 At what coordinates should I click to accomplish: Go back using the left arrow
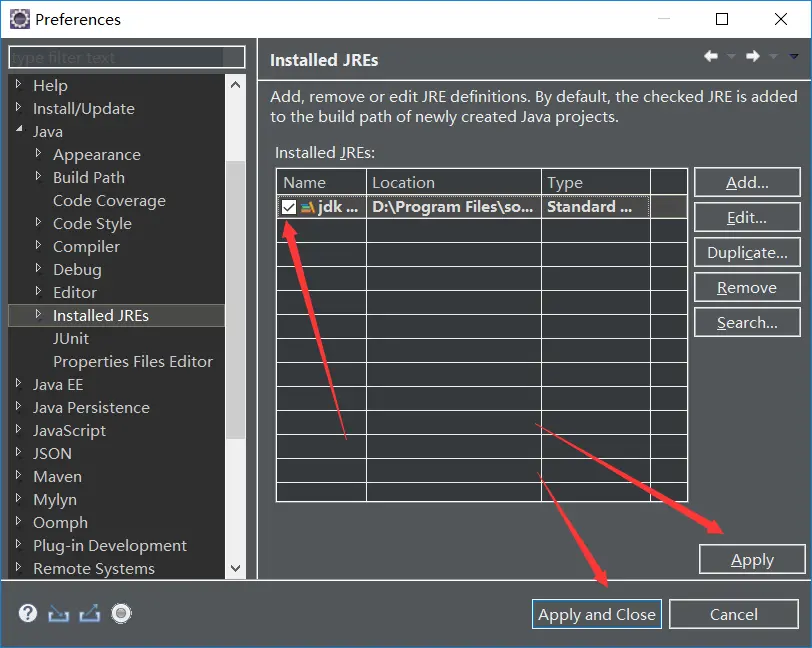710,56
